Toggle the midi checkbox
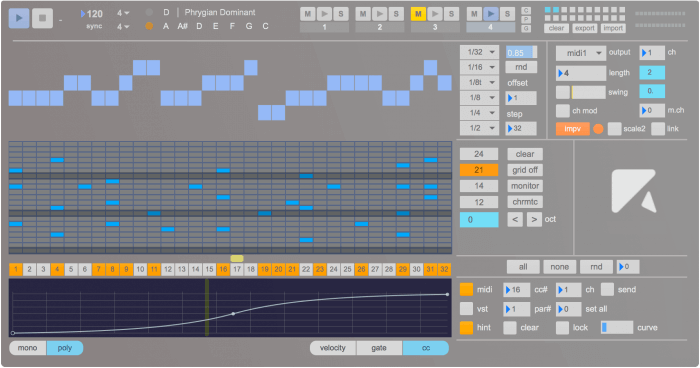The height and width of the screenshot is (368, 700). click(467, 289)
